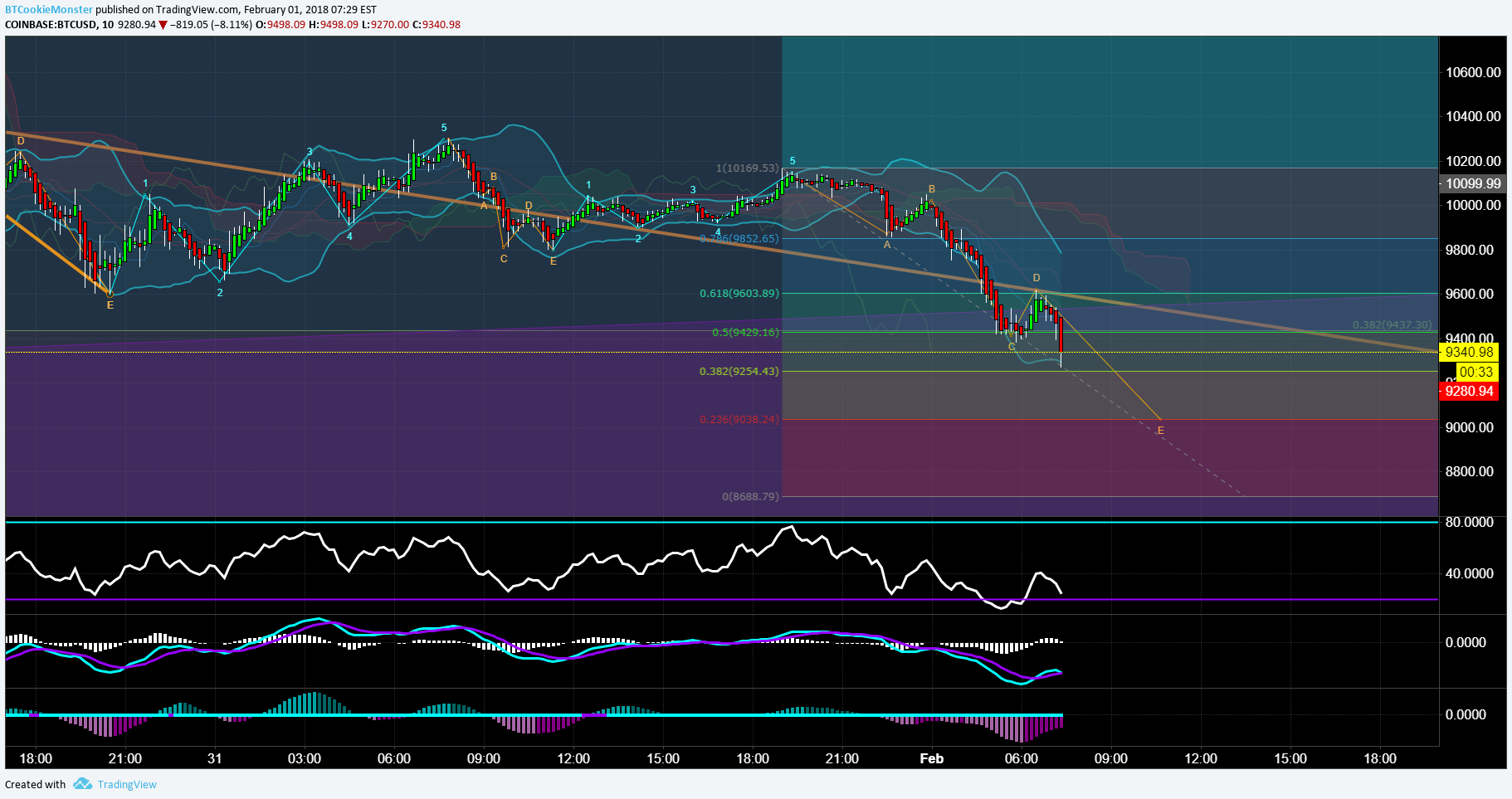Click the 9600.00 price axis label
Image resolution: width=1512 pixels, height=799 pixels.
1469,294
